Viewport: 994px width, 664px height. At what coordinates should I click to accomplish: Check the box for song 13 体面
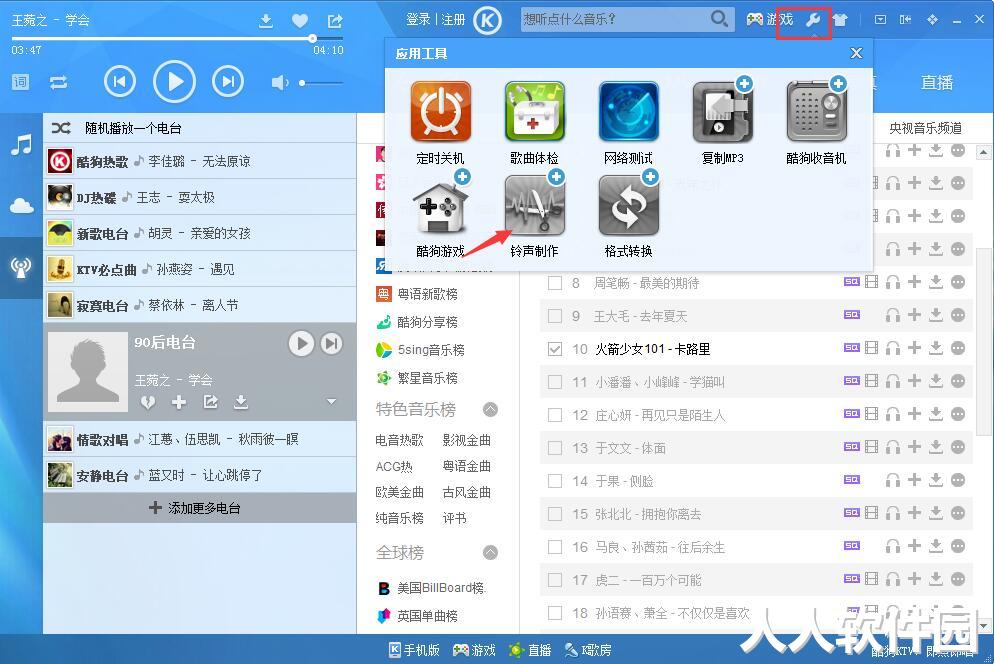coord(555,448)
